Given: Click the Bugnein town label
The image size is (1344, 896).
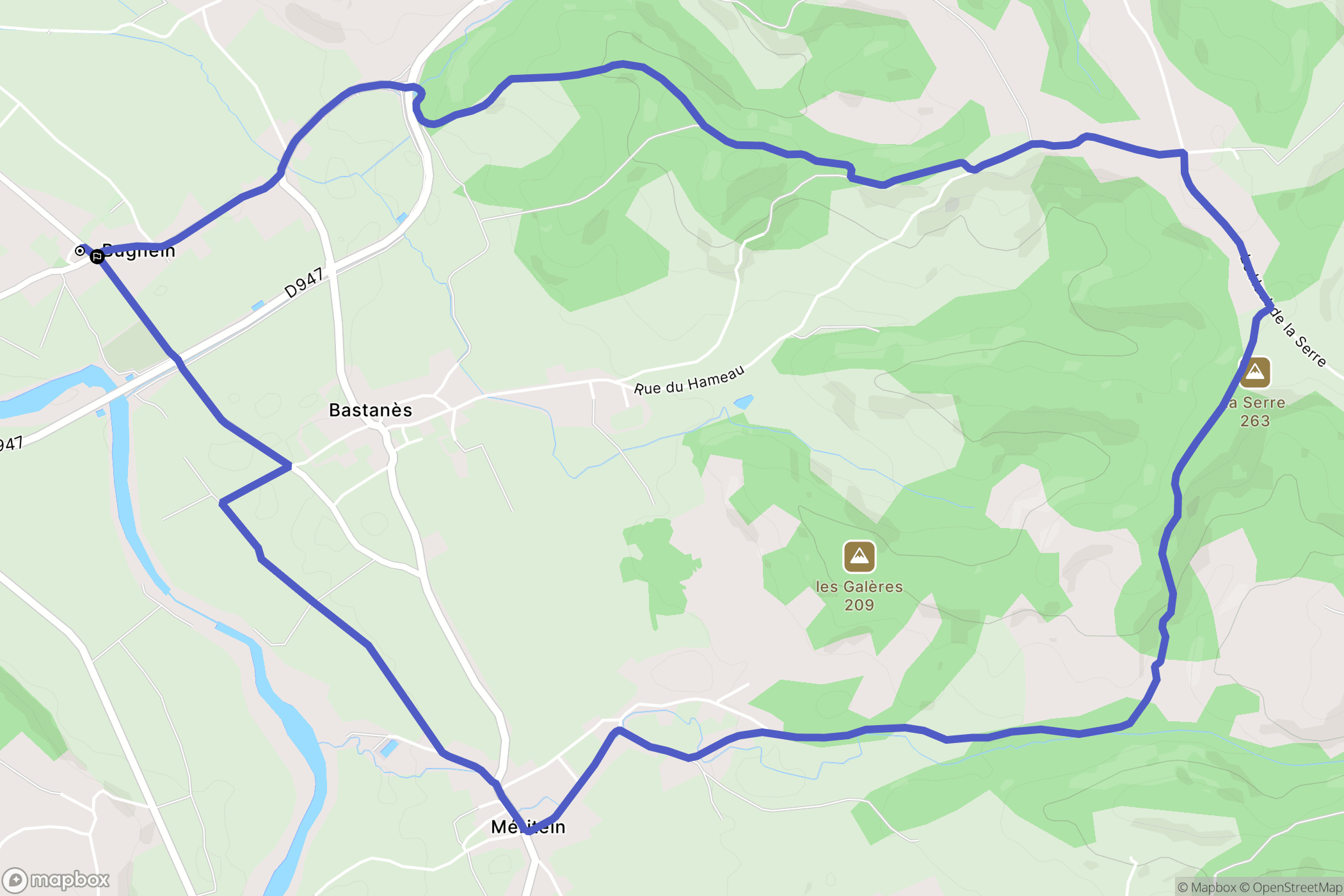Looking at the screenshot, I should (x=138, y=251).
